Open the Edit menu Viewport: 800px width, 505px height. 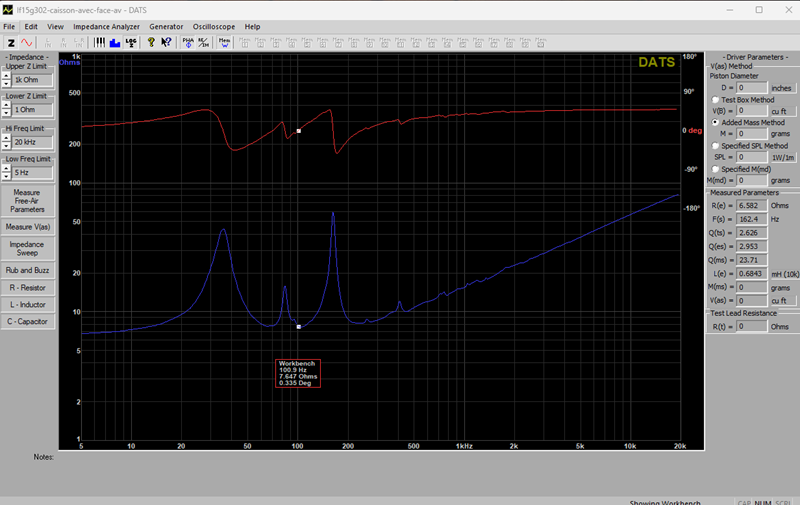point(31,27)
